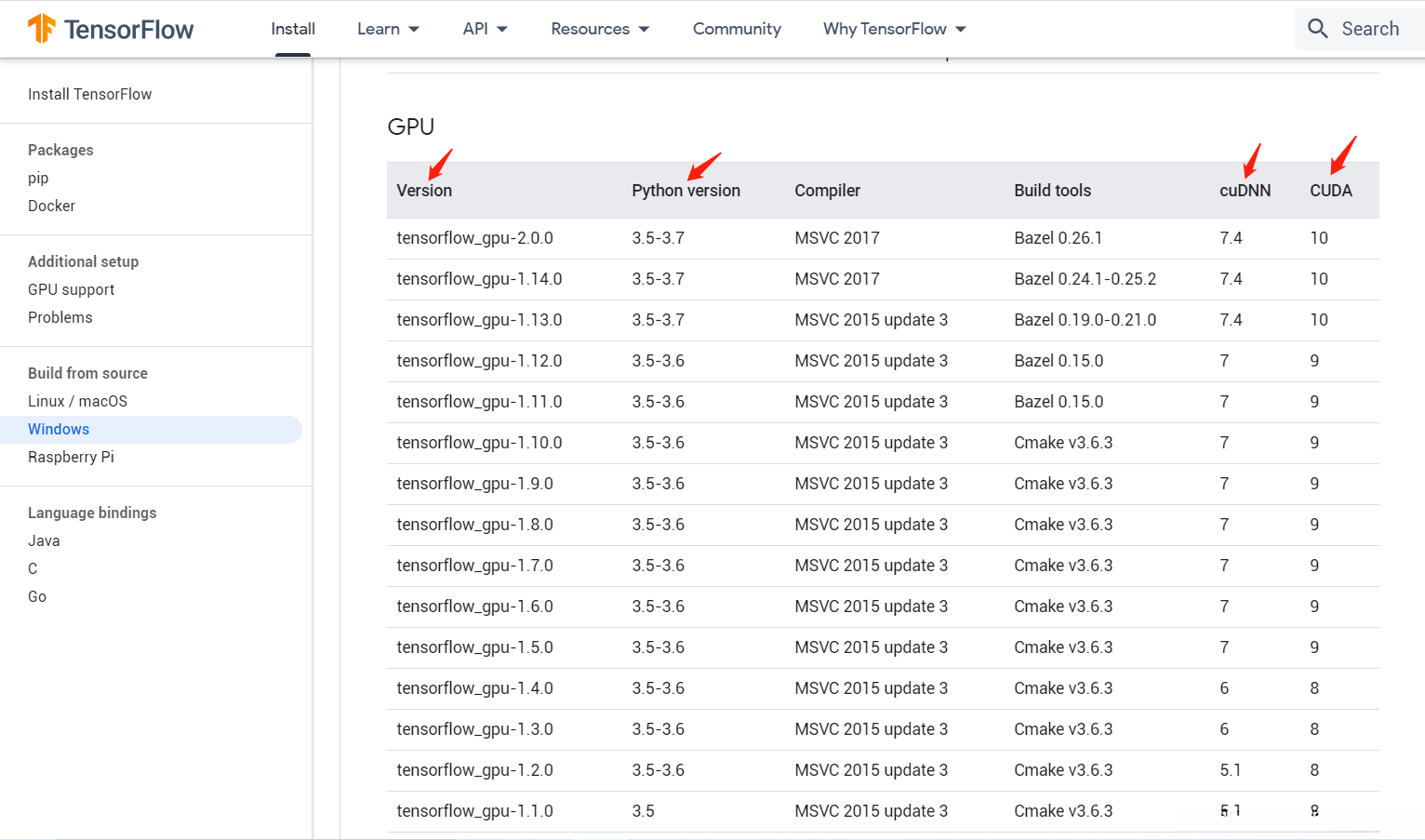Select Windows build from source
The height and width of the screenshot is (840, 1425).
pos(59,429)
